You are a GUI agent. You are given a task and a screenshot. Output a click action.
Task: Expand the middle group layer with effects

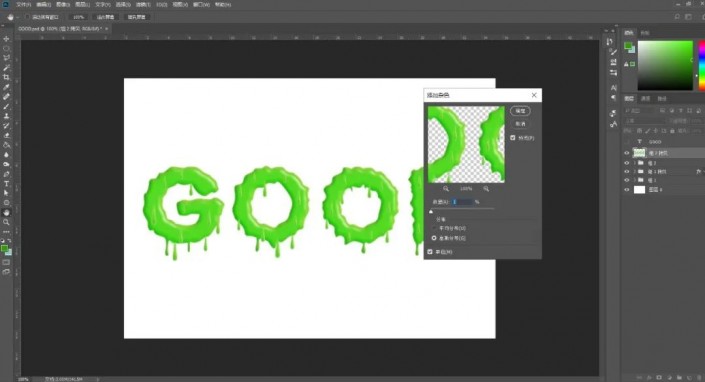tap(635, 172)
